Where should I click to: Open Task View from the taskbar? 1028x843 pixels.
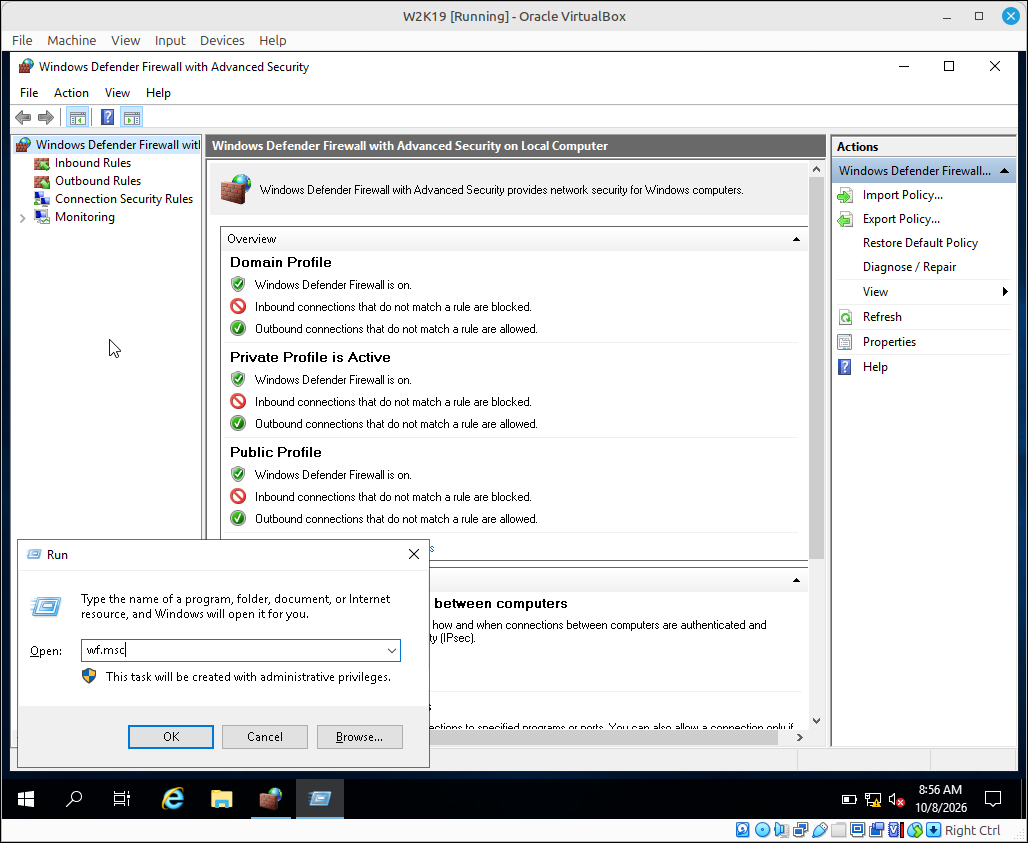click(122, 798)
